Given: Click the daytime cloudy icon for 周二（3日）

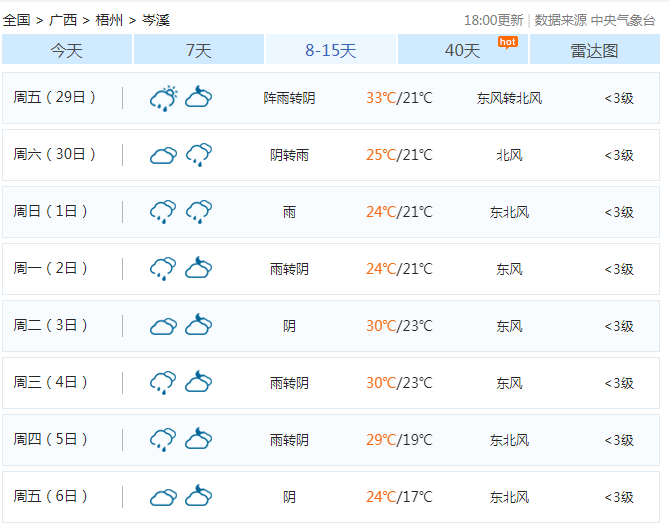Looking at the screenshot, I should coord(163,325).
